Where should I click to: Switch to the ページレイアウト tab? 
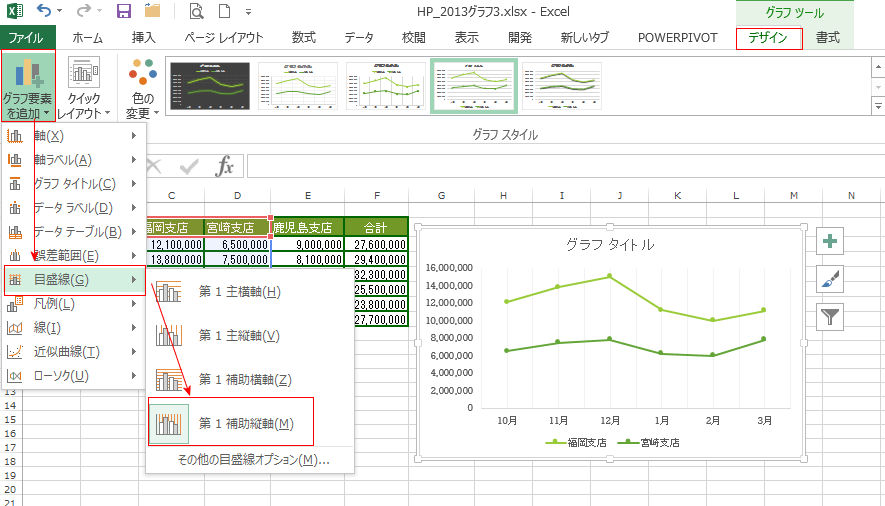(x=224, y=38)
